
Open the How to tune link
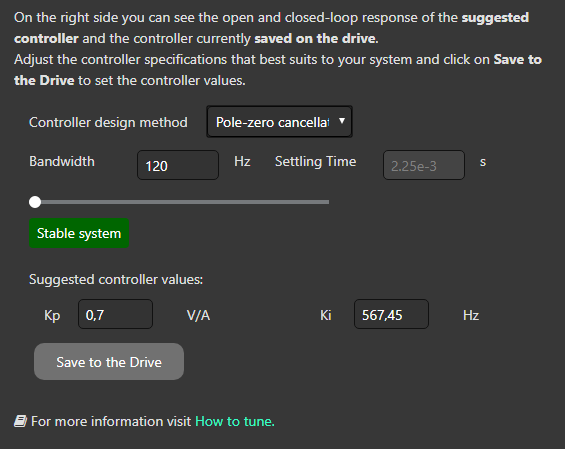(x=235, y=421)
